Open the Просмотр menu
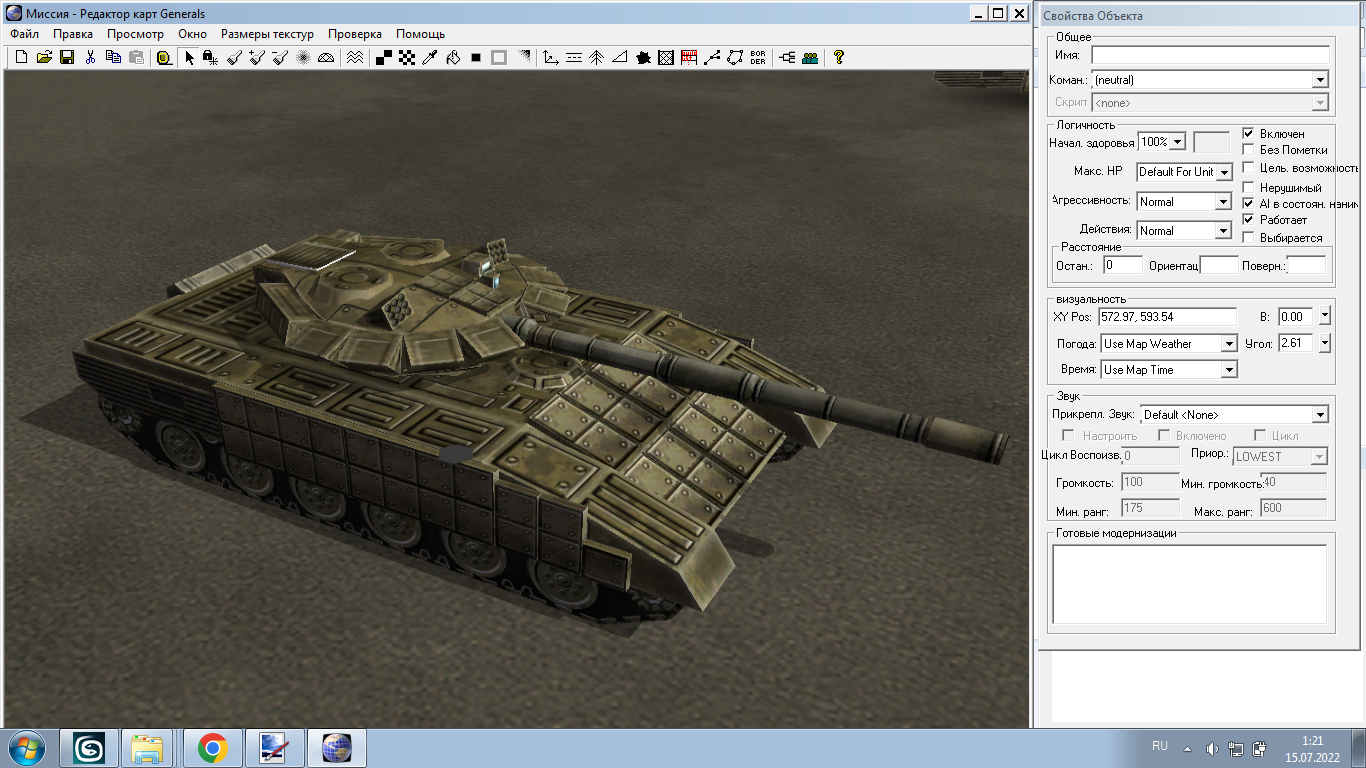Image resolution: width=1366 pixels, height=768 pixels. [135, 34]
